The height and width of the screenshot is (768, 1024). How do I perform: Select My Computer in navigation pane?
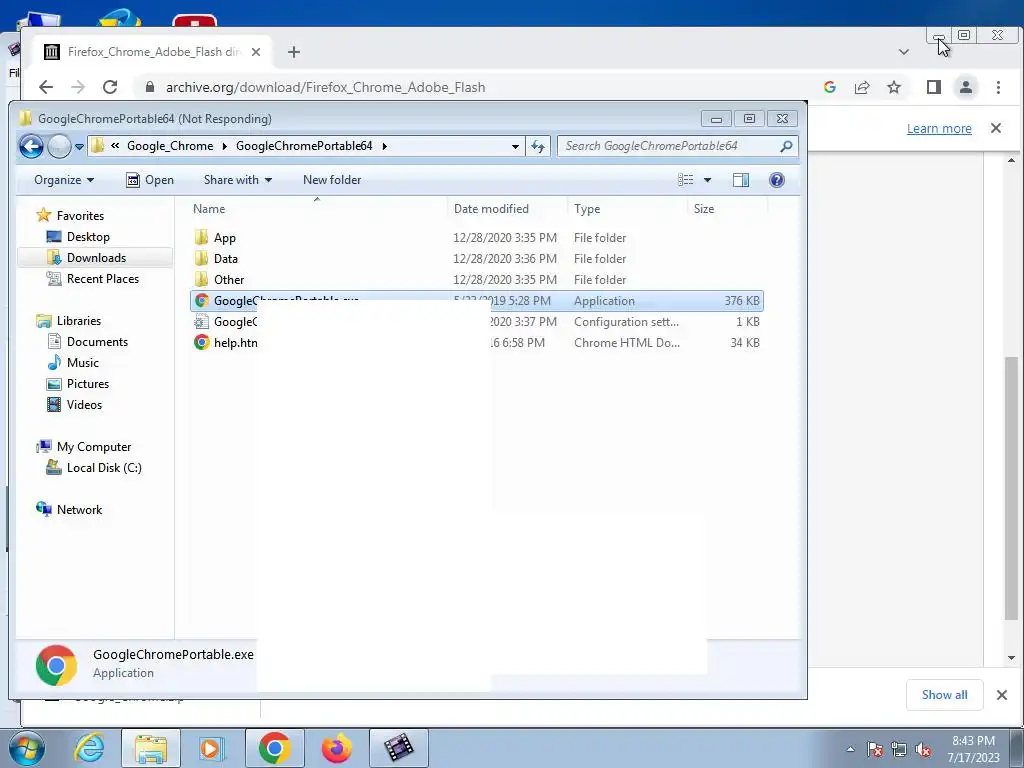pyautogui.click(x=84, y=447)
